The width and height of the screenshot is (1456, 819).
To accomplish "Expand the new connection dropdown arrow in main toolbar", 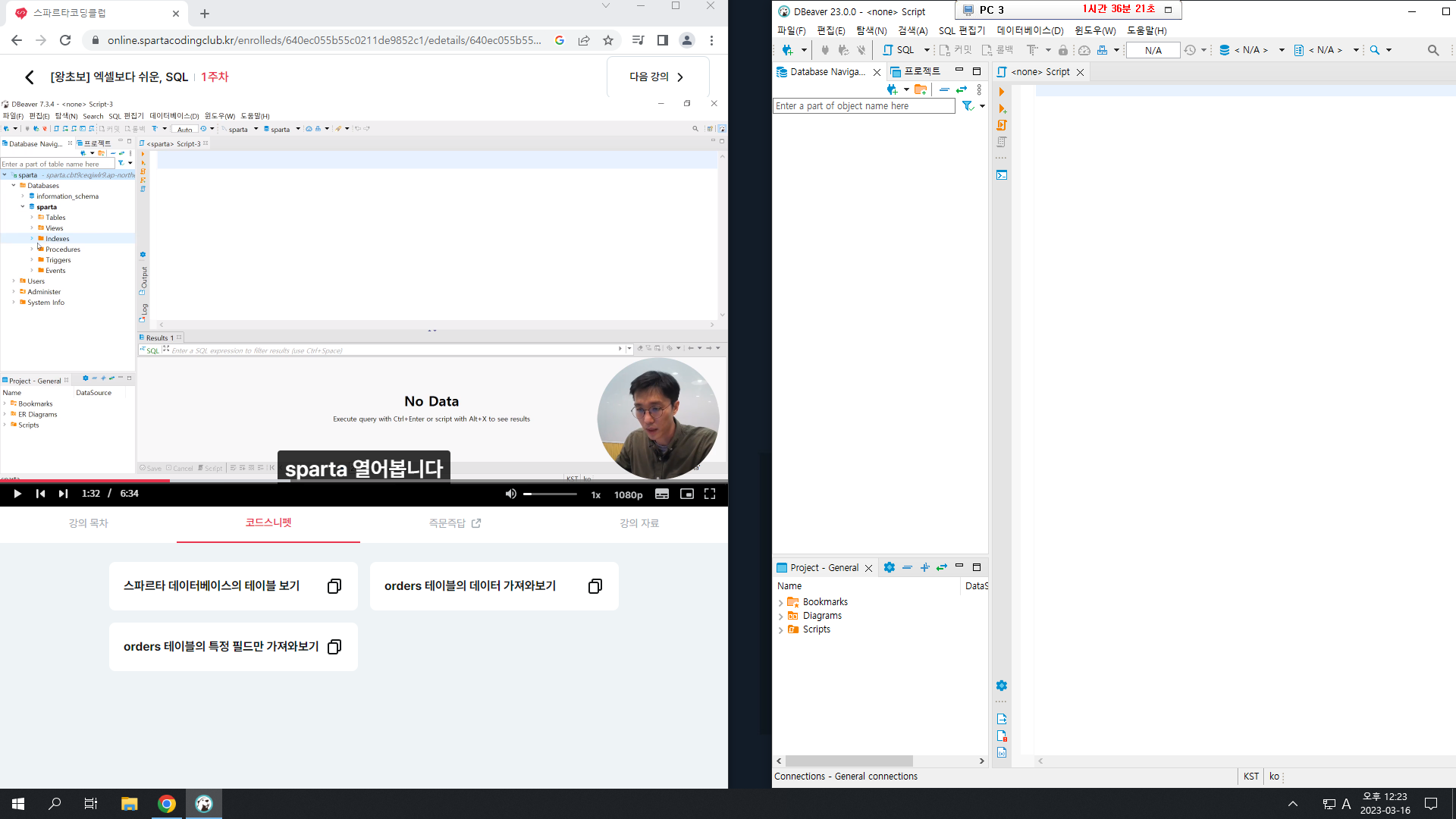I will [804, 50].
